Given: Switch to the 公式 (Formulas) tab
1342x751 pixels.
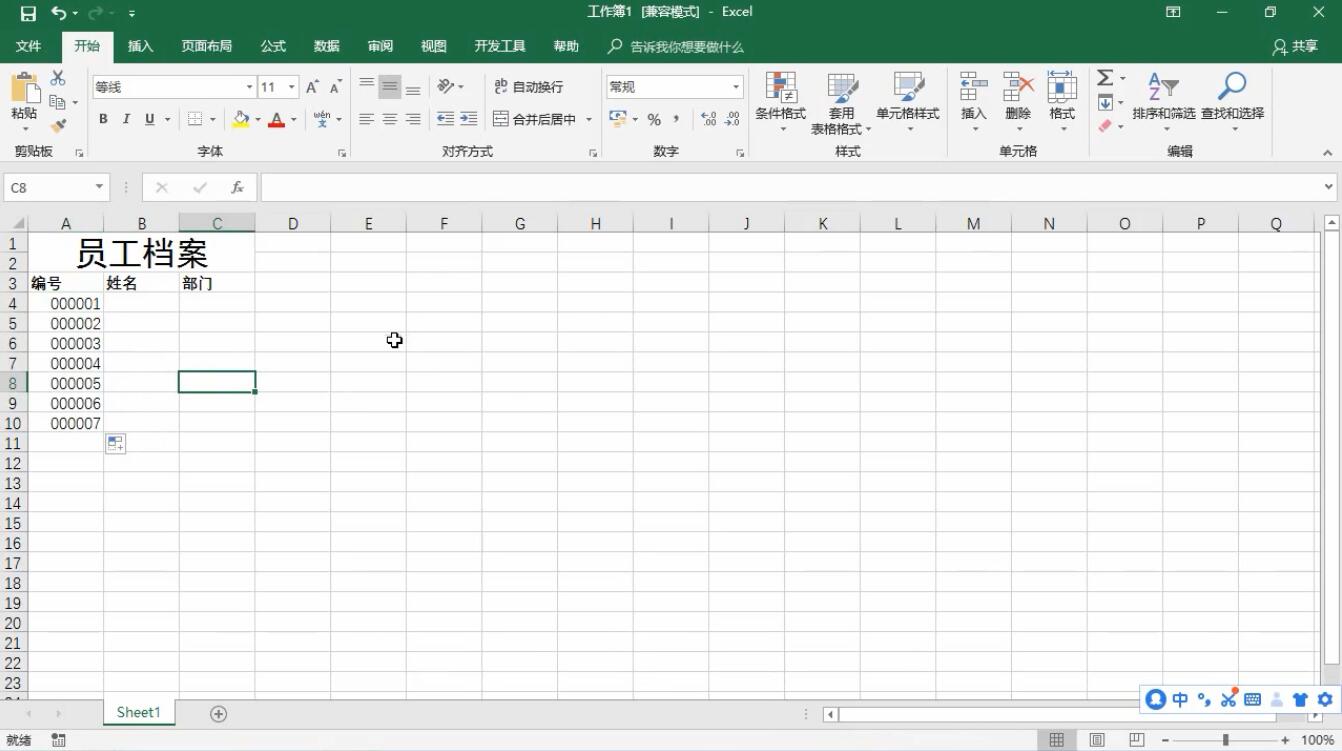Looking at the screenshot, I should [273, 46].
